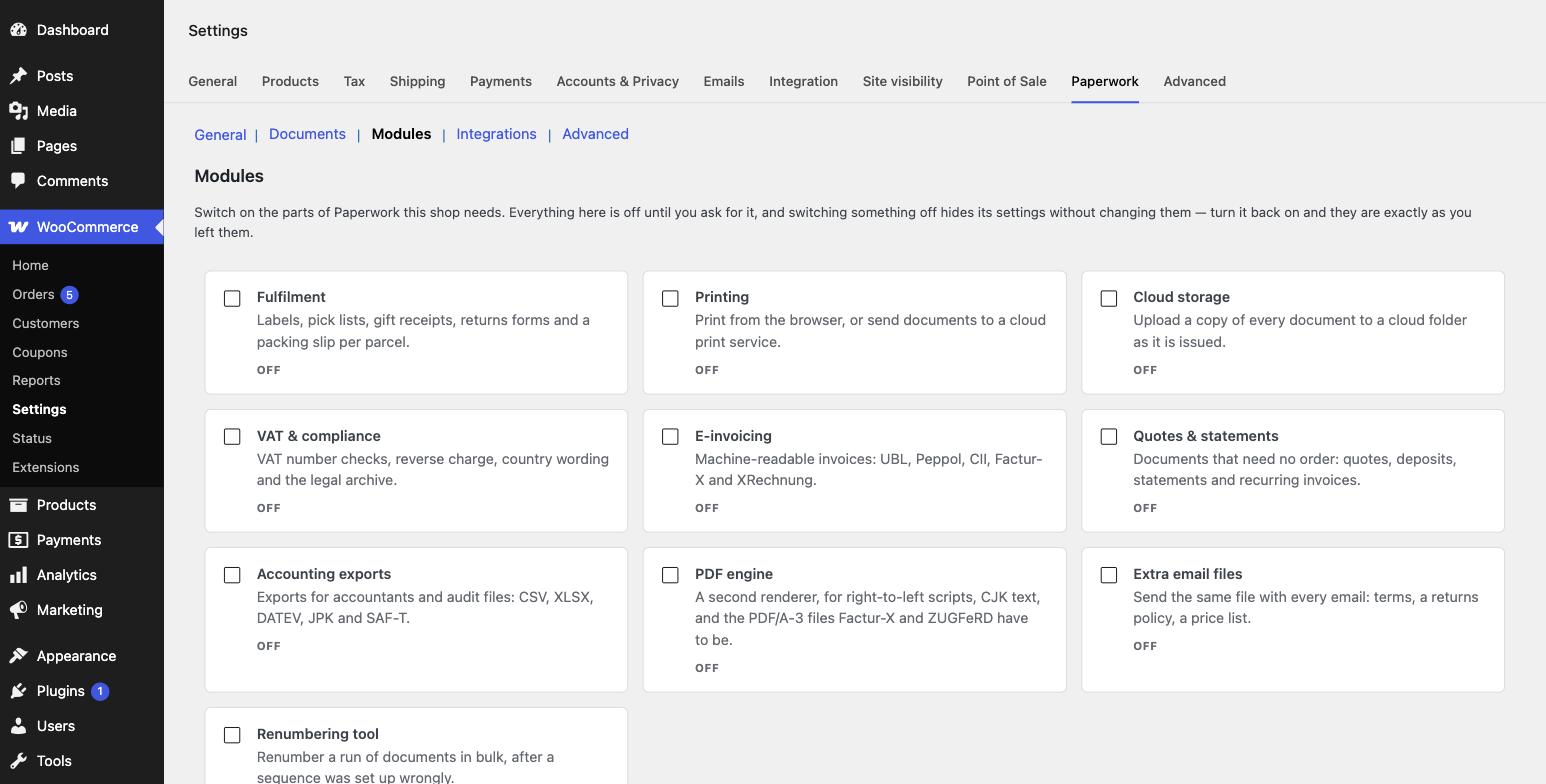This screenshot has height=784, width=1546.
Task: Click the Plugins update badge 1
Action: (x=100, y=691)
